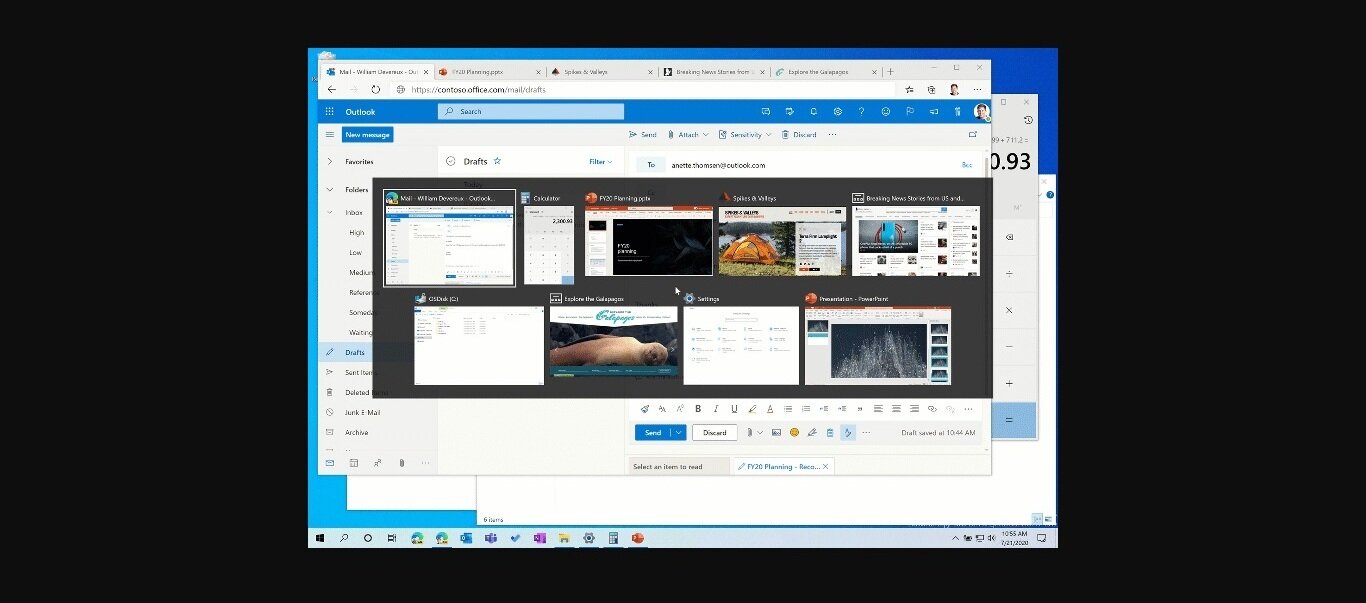Viewport: 1366px width, 603px height.
Task: Toggle the Drafts favorite star
Action: [497, 161]
